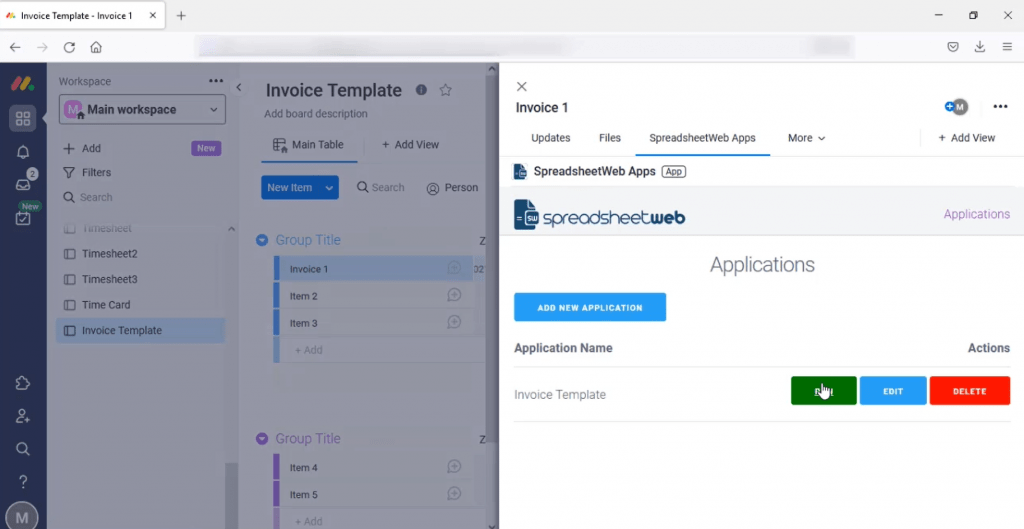Open the inbox icon with badge 2
This screenshot has width=1024, height=529.
click(x=23, y=185)
